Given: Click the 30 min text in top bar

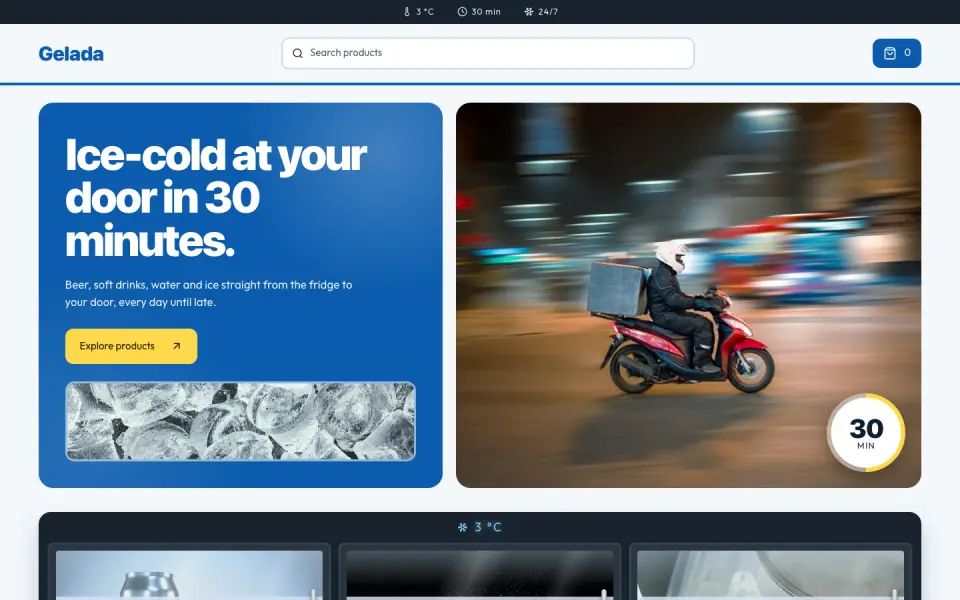Looking at the screenshot, I should (486, 12).
